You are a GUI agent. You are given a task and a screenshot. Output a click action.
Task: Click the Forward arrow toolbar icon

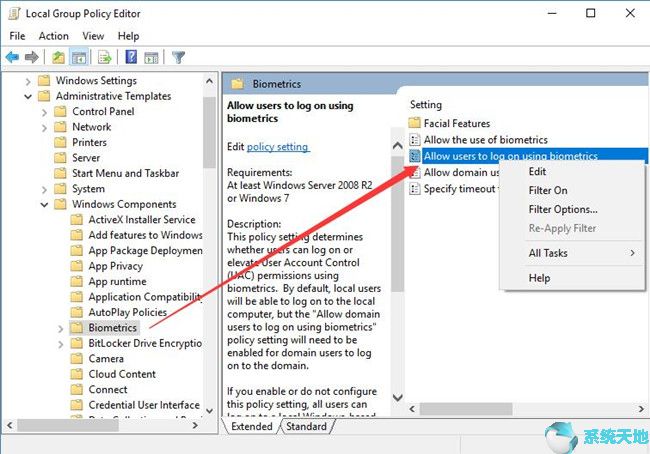coord(32,57)
